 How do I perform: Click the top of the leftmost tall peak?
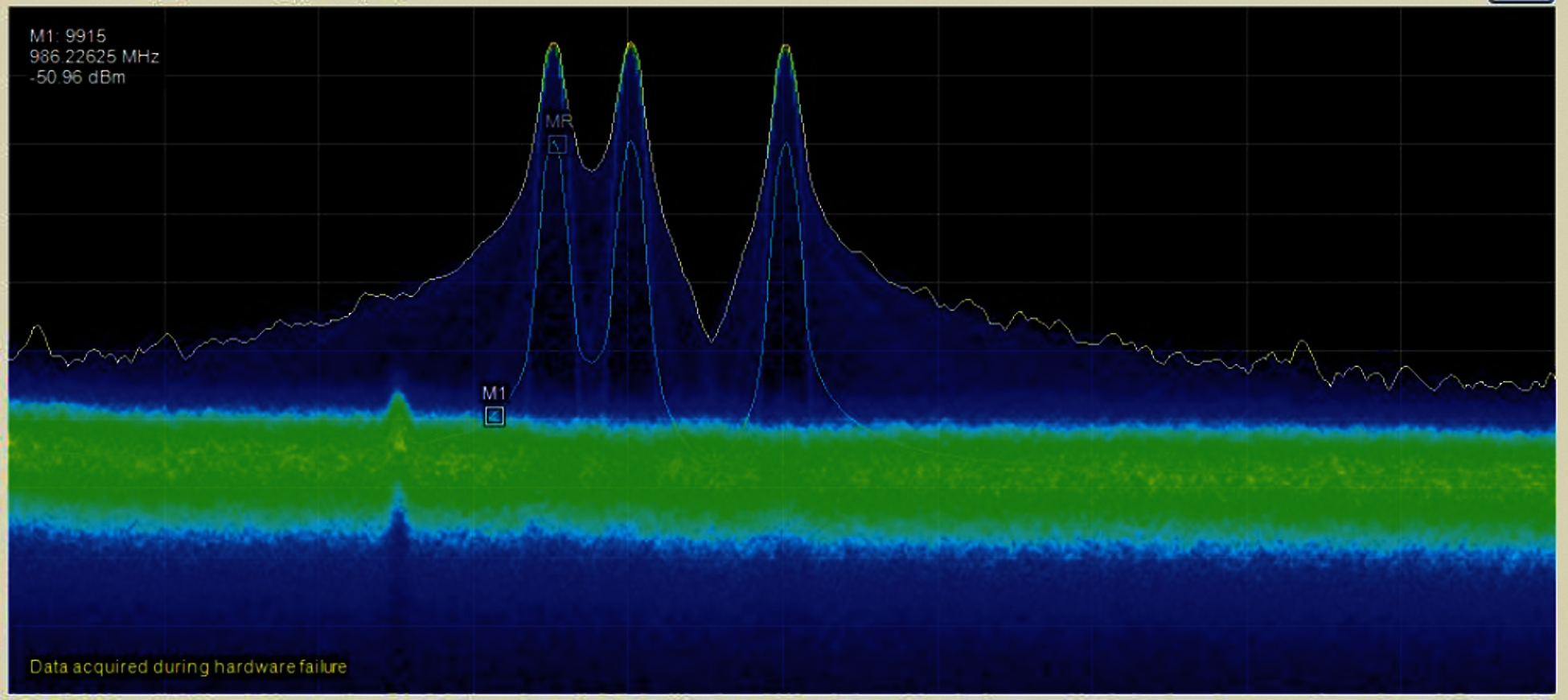tap(553, 46)
